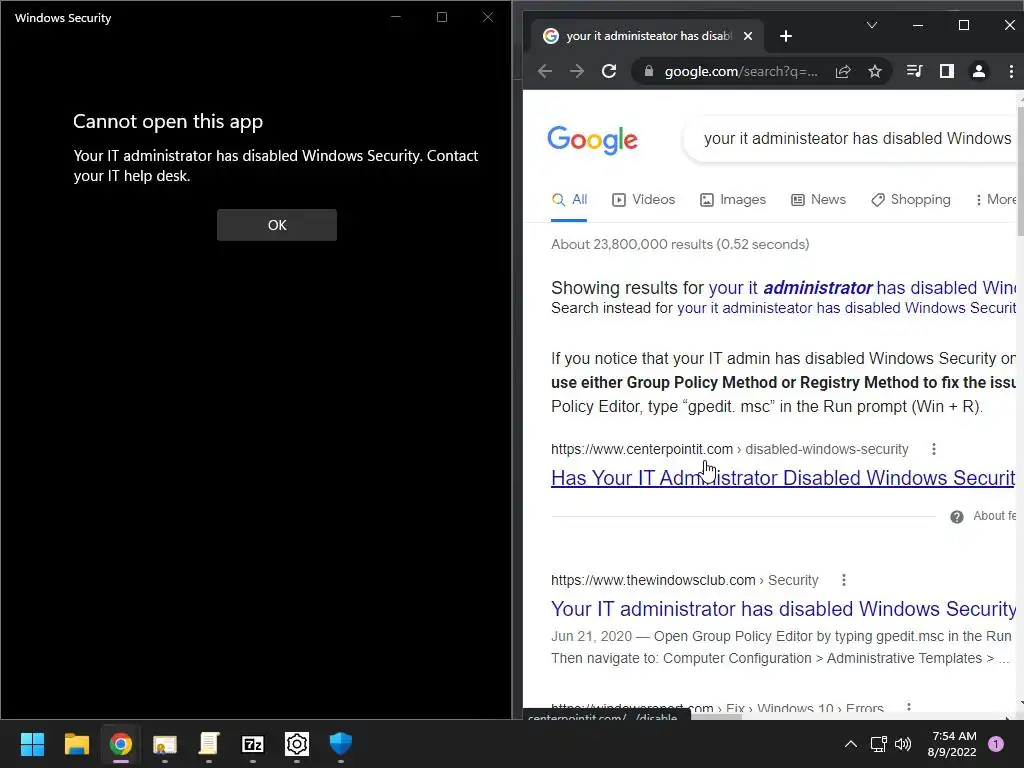This screenshot has height=768, width=1024.
Task: Click the Google logo
Action: [592, 139]
